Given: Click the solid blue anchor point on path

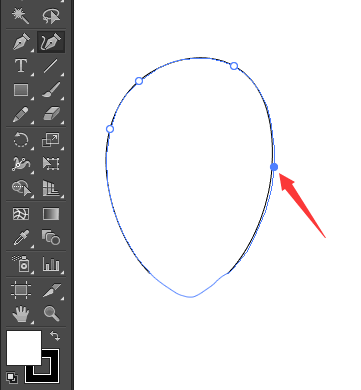Looking at the screenshot, I should point(274,167).
